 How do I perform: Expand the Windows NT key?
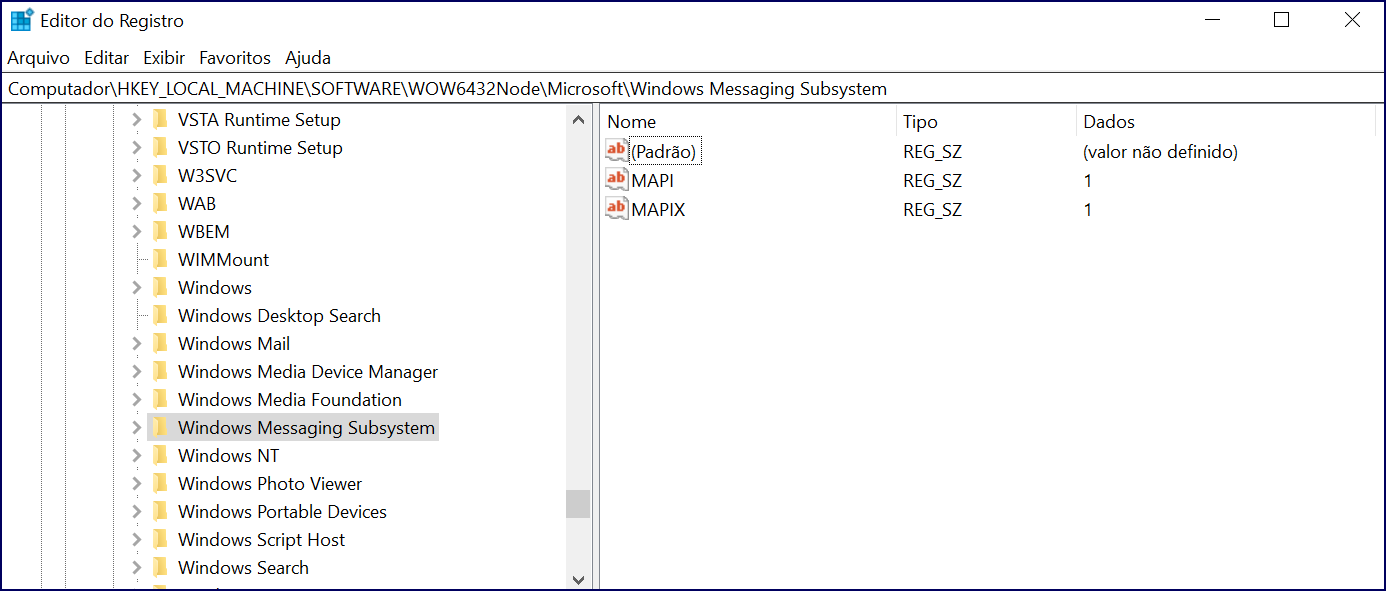coord(137,456)
